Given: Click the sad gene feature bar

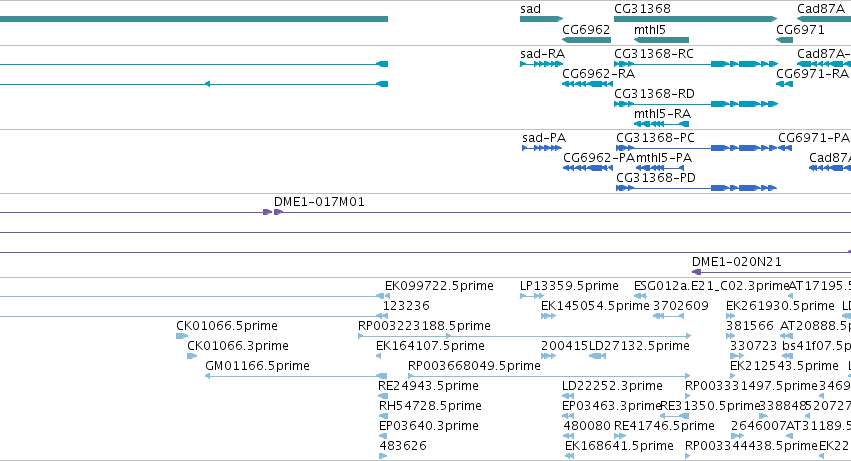Looking at the screenshot, I should click(x=541, y=19).
